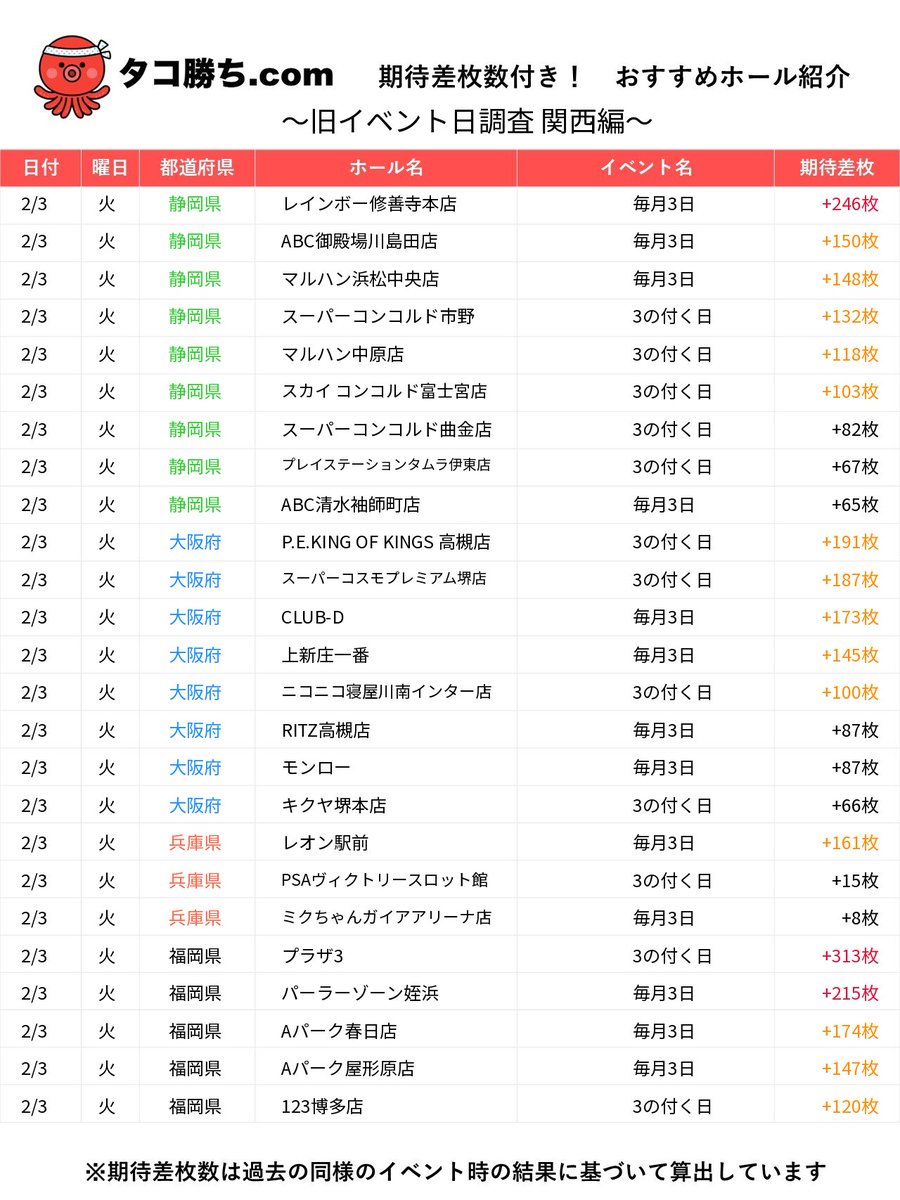Screen dimensions: 900x1200
Task: Click the 〜旧イベント日調査 関西編〜 subtitle
Action: 469,122
